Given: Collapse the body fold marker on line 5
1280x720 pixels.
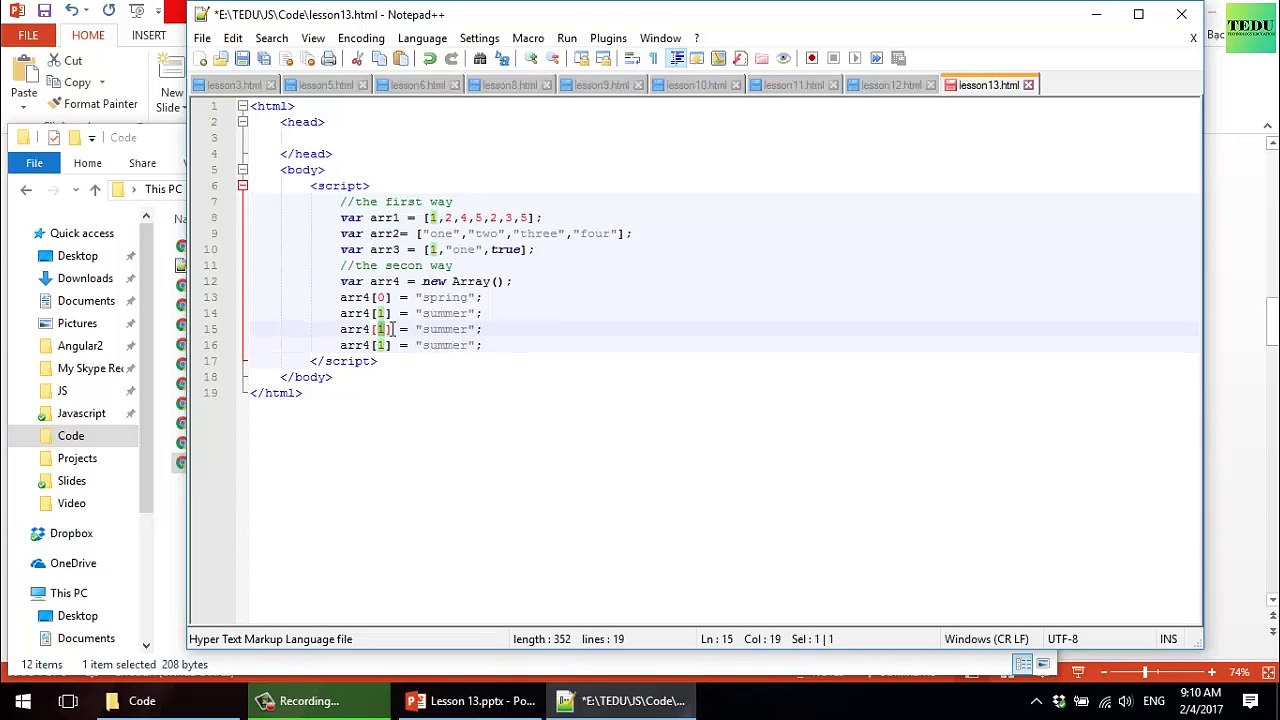Looking at the screenshot, I should (x=242, y=170).
